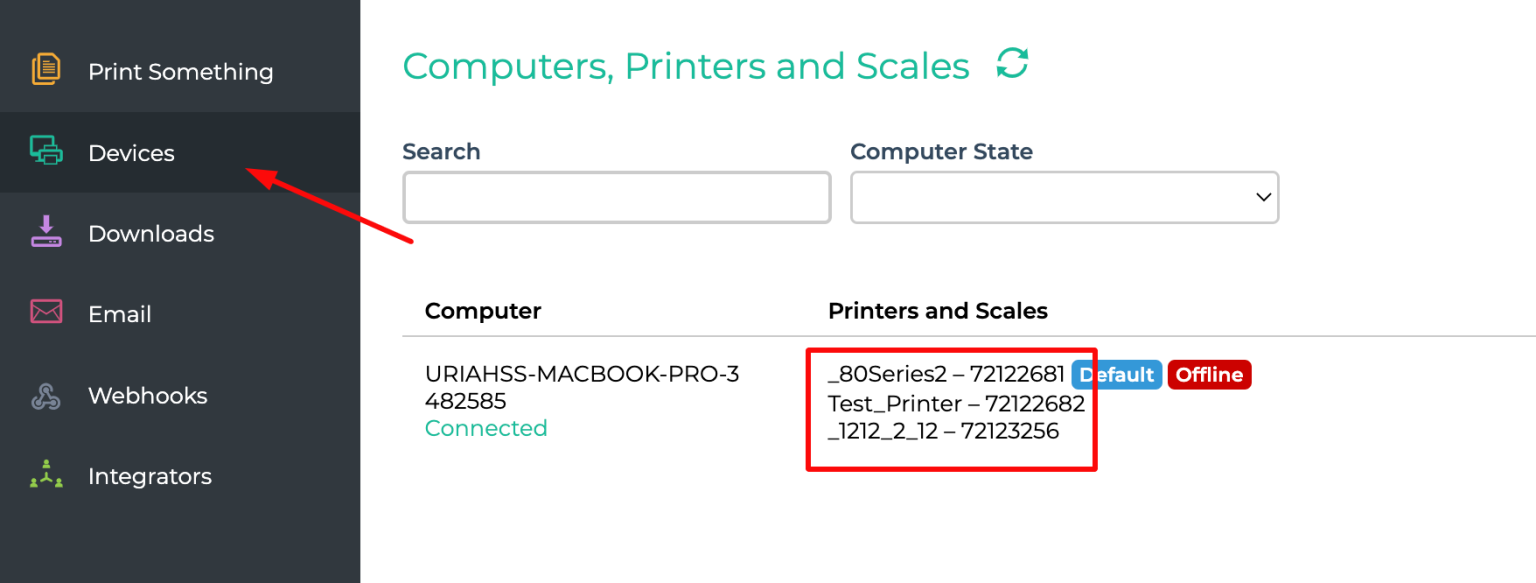Click the URIAHSS-MACBOOK-PRO-3 computer name
The height and width of the screenshot is (583, 1536).
(x=581, y=375)
